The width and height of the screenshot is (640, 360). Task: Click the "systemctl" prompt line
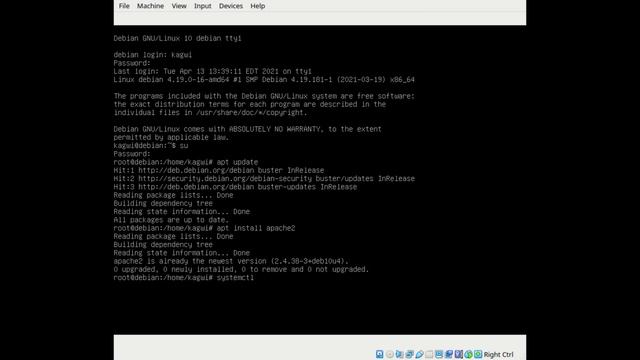[184, 278]
